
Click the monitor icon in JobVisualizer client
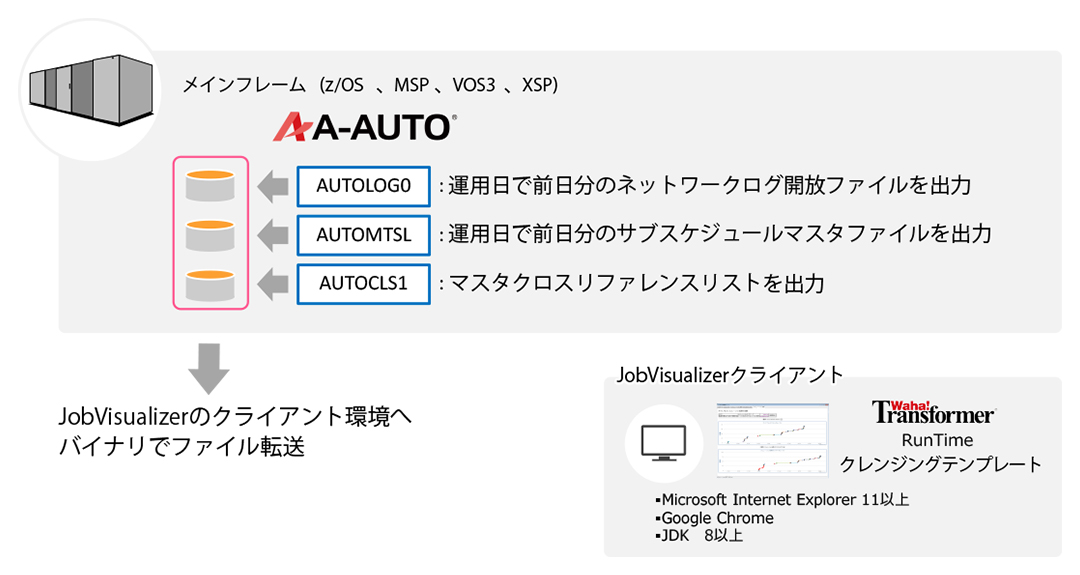pyautogui.click(x=663, y=443)
